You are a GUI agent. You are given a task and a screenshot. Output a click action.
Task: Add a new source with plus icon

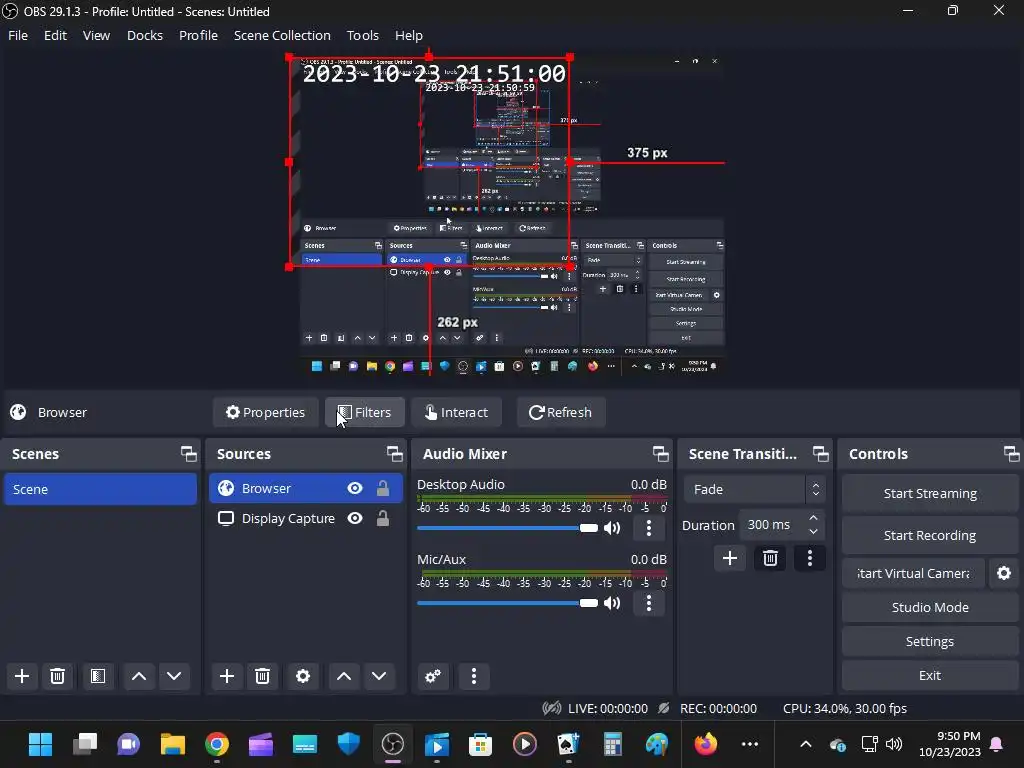[x=227, y=676]
